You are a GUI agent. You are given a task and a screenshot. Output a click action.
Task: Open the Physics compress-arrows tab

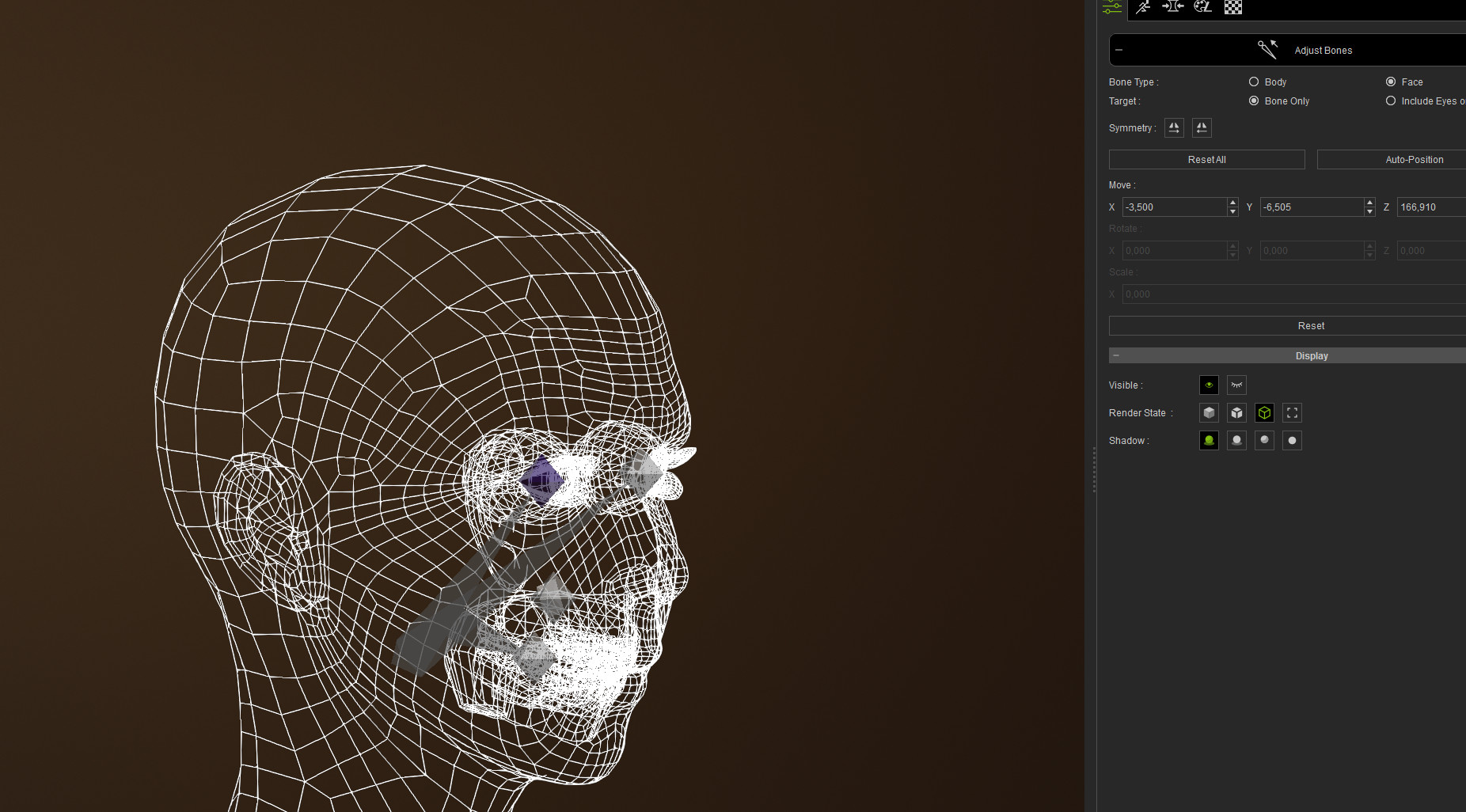[x=1172, y=6]
